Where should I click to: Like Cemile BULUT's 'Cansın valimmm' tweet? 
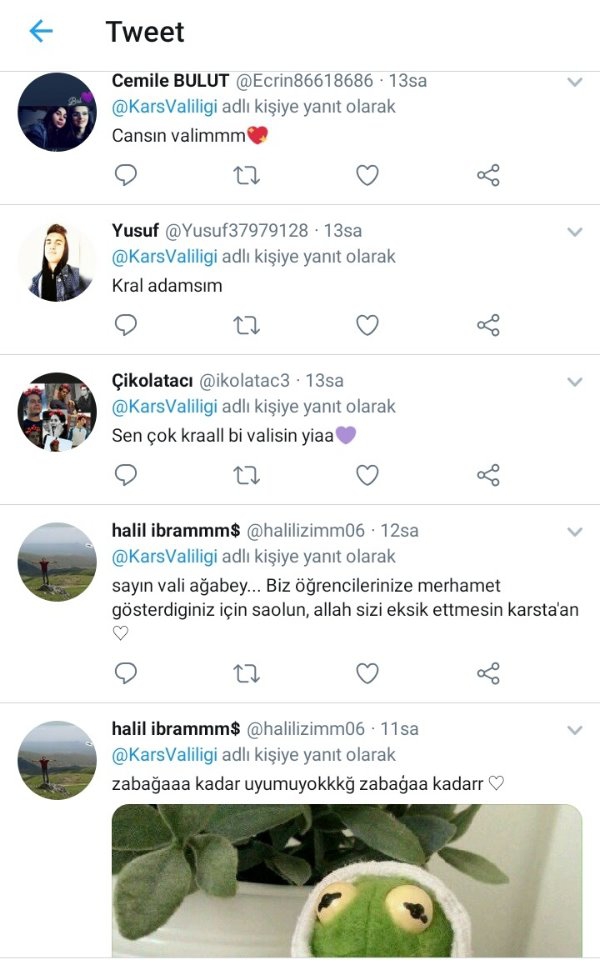(367, 175)
